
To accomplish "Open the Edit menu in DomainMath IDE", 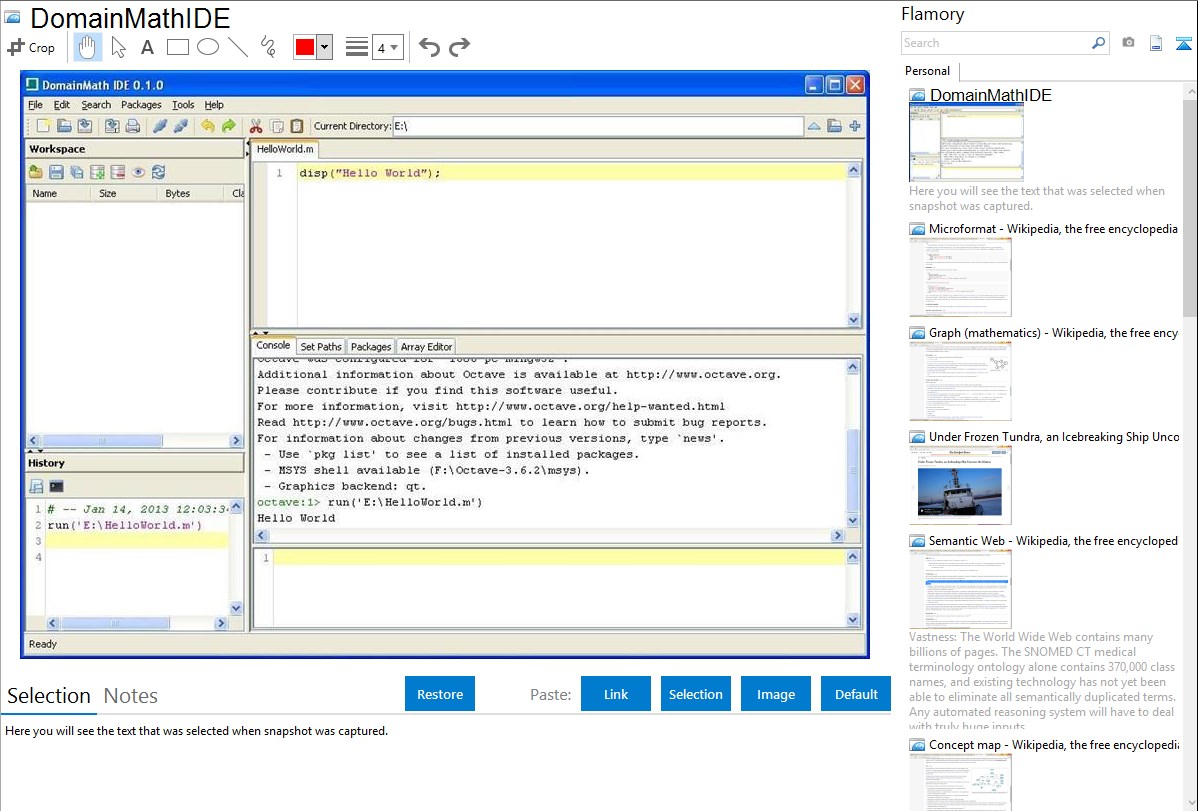I will point(62,105).
